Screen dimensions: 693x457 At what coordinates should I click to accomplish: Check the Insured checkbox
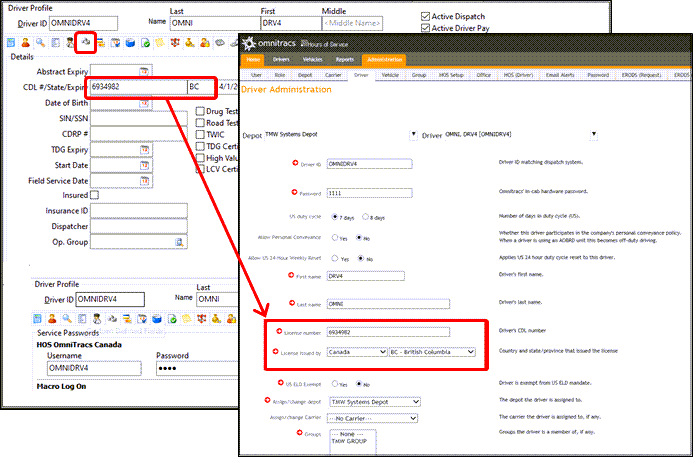tap(95, 195)
